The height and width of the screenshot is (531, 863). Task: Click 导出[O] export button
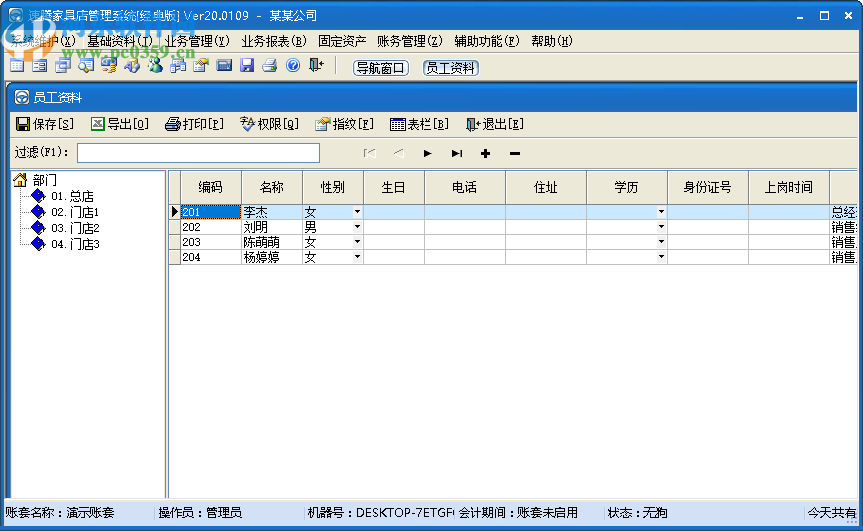point(120,124)
